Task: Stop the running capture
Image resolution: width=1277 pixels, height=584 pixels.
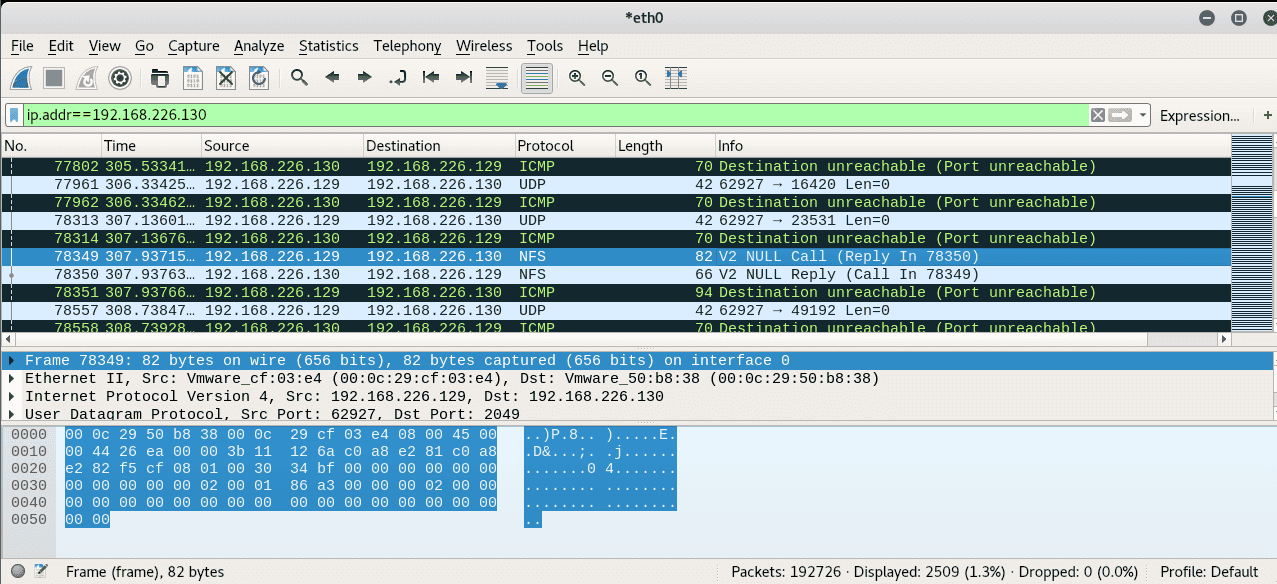Action: (51, 78)
